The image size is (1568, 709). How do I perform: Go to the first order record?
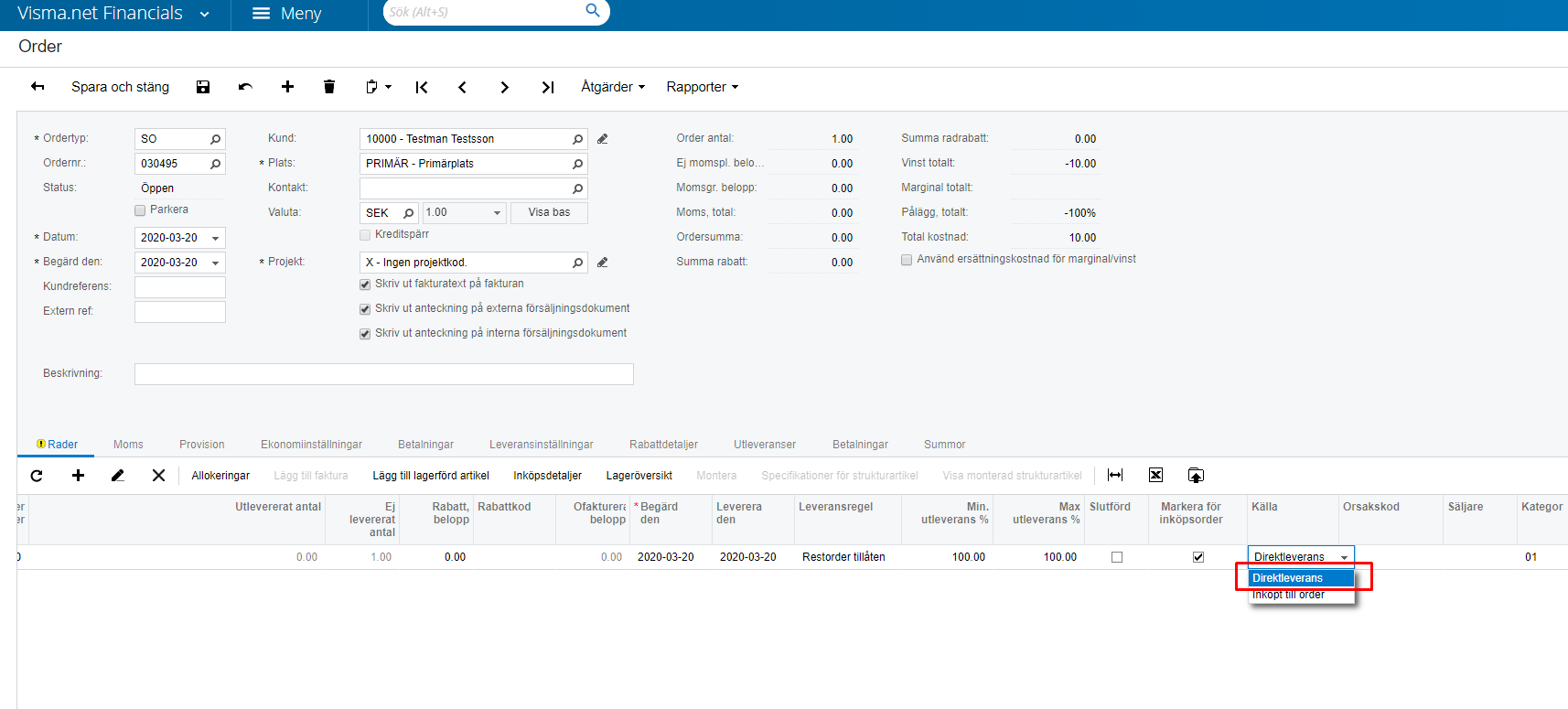coord(422,87)
